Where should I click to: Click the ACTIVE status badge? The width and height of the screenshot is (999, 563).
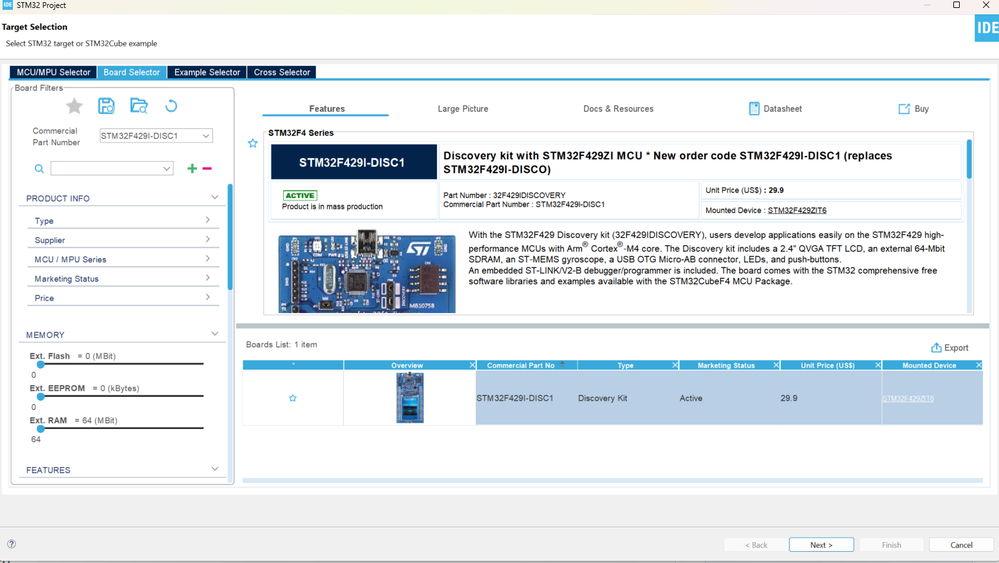click(299, 196)
